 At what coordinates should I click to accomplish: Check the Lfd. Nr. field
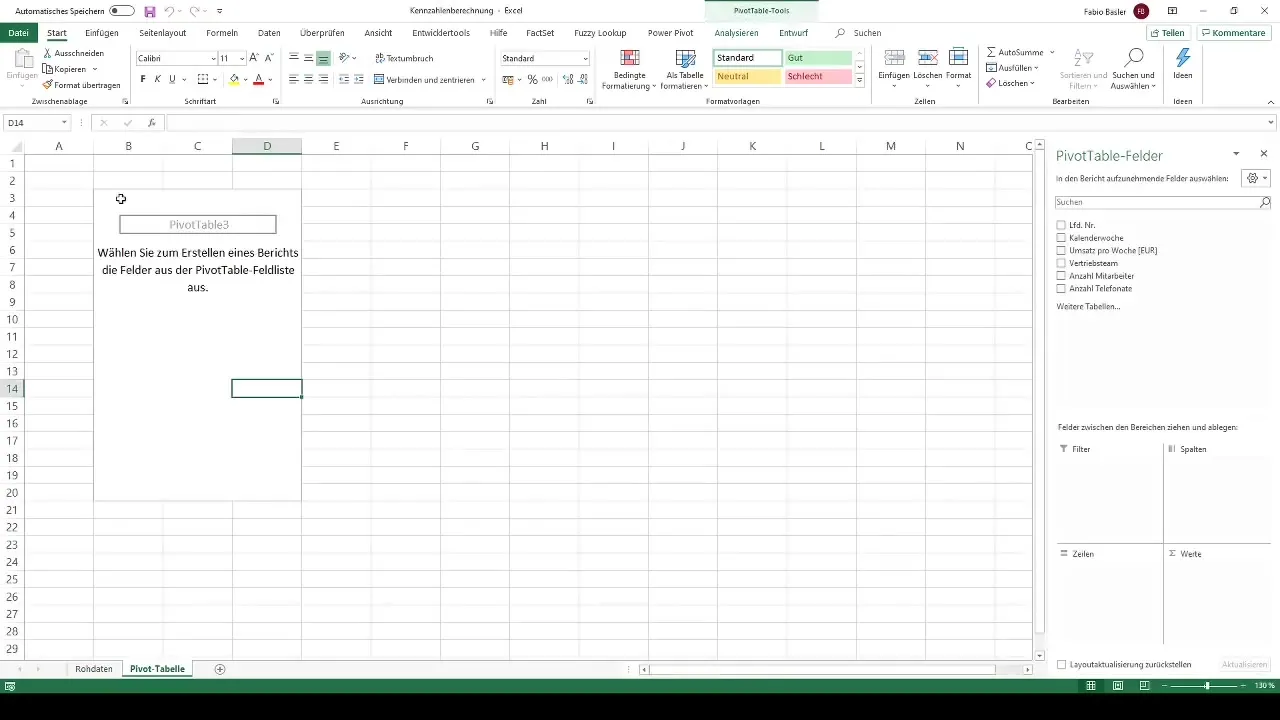point(1061,225)
